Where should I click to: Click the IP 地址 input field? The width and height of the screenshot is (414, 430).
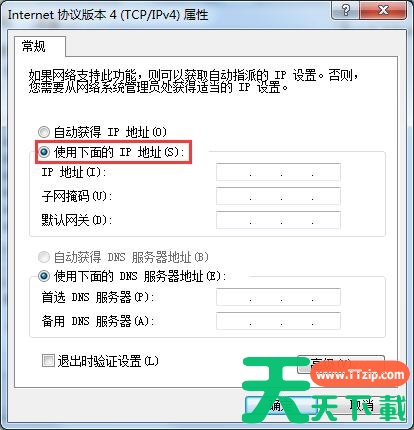278,172
